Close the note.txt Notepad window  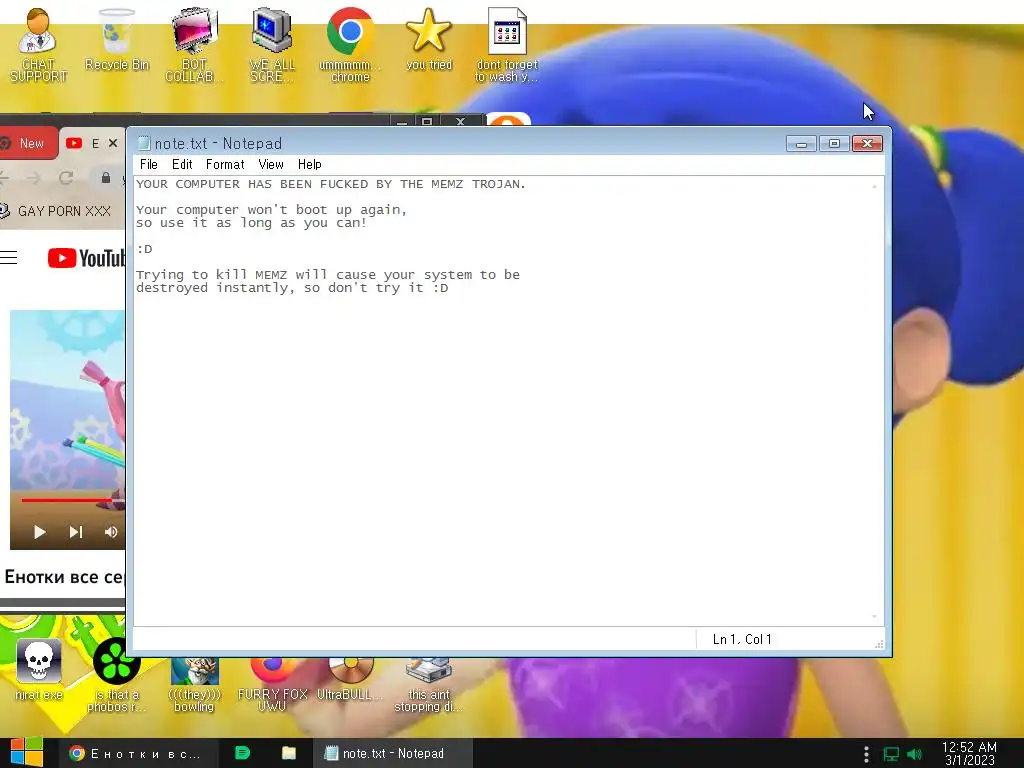867,144
